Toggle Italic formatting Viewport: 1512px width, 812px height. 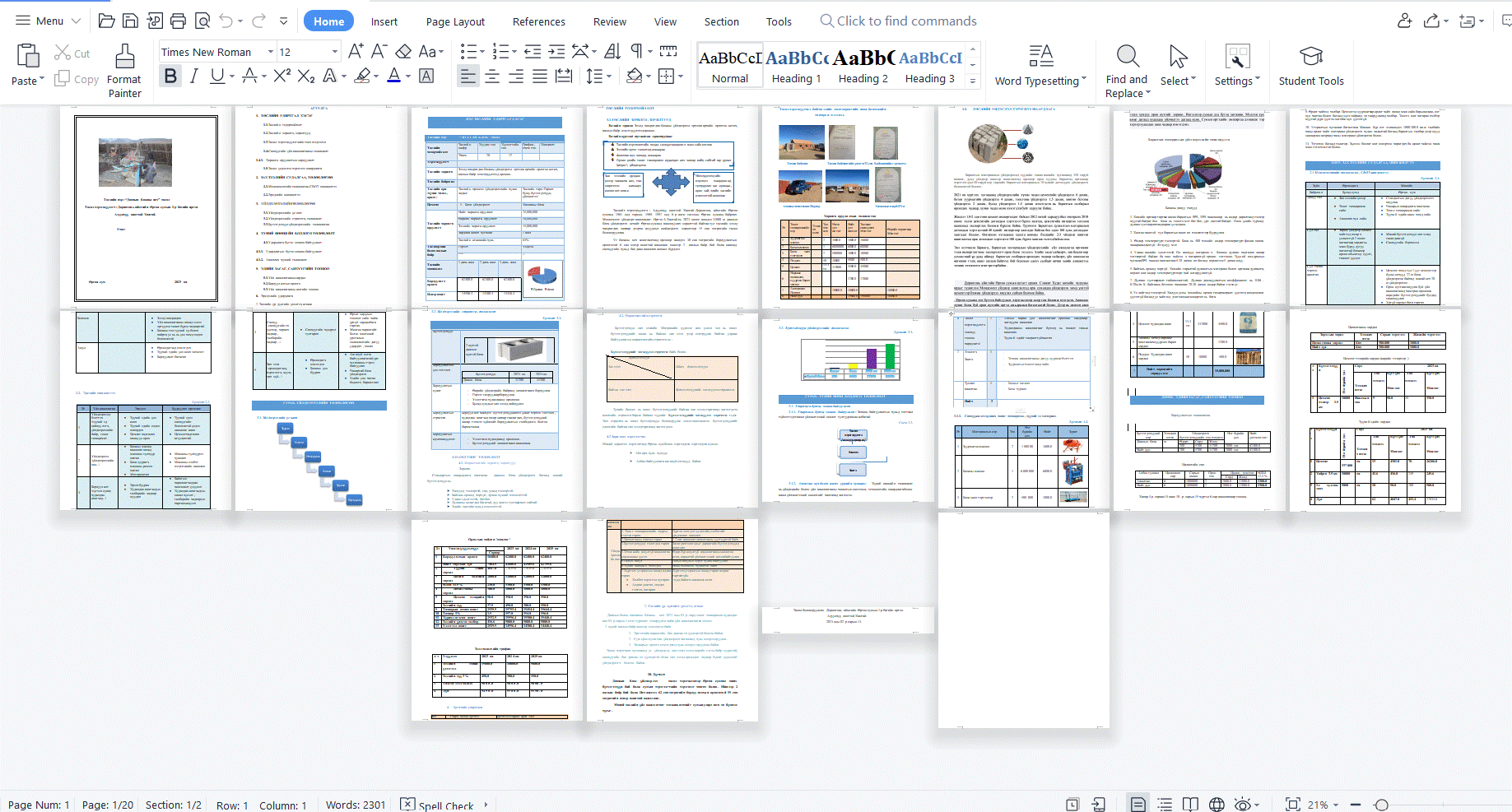coord(193,76)
